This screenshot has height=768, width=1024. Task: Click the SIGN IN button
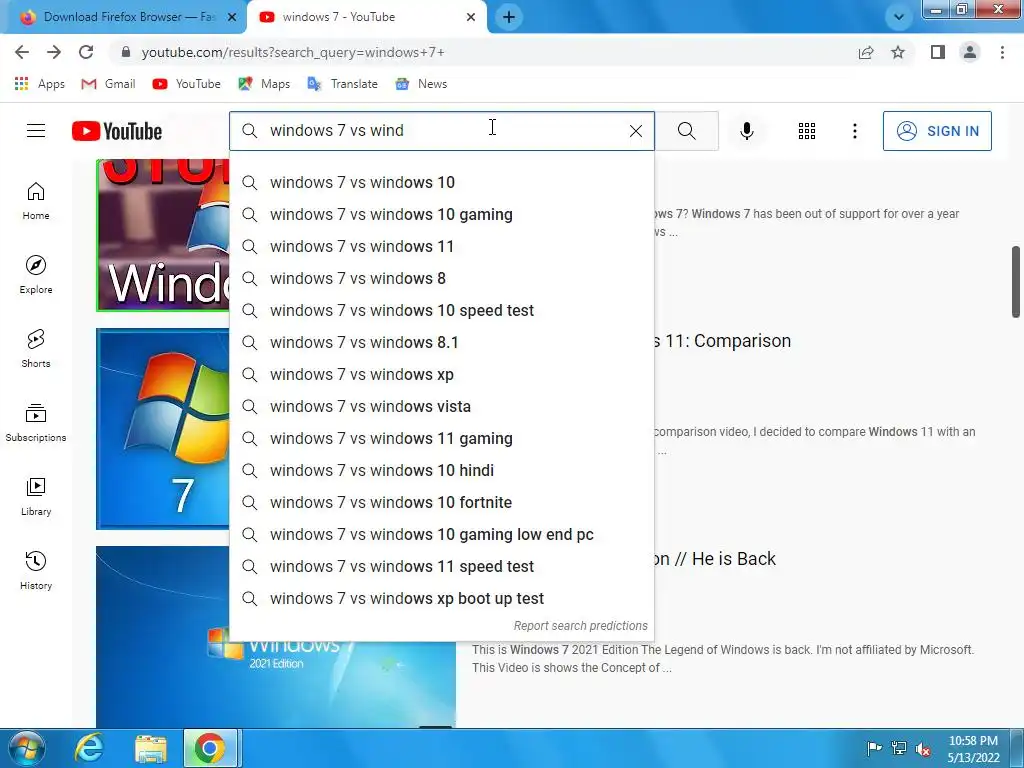937,131
